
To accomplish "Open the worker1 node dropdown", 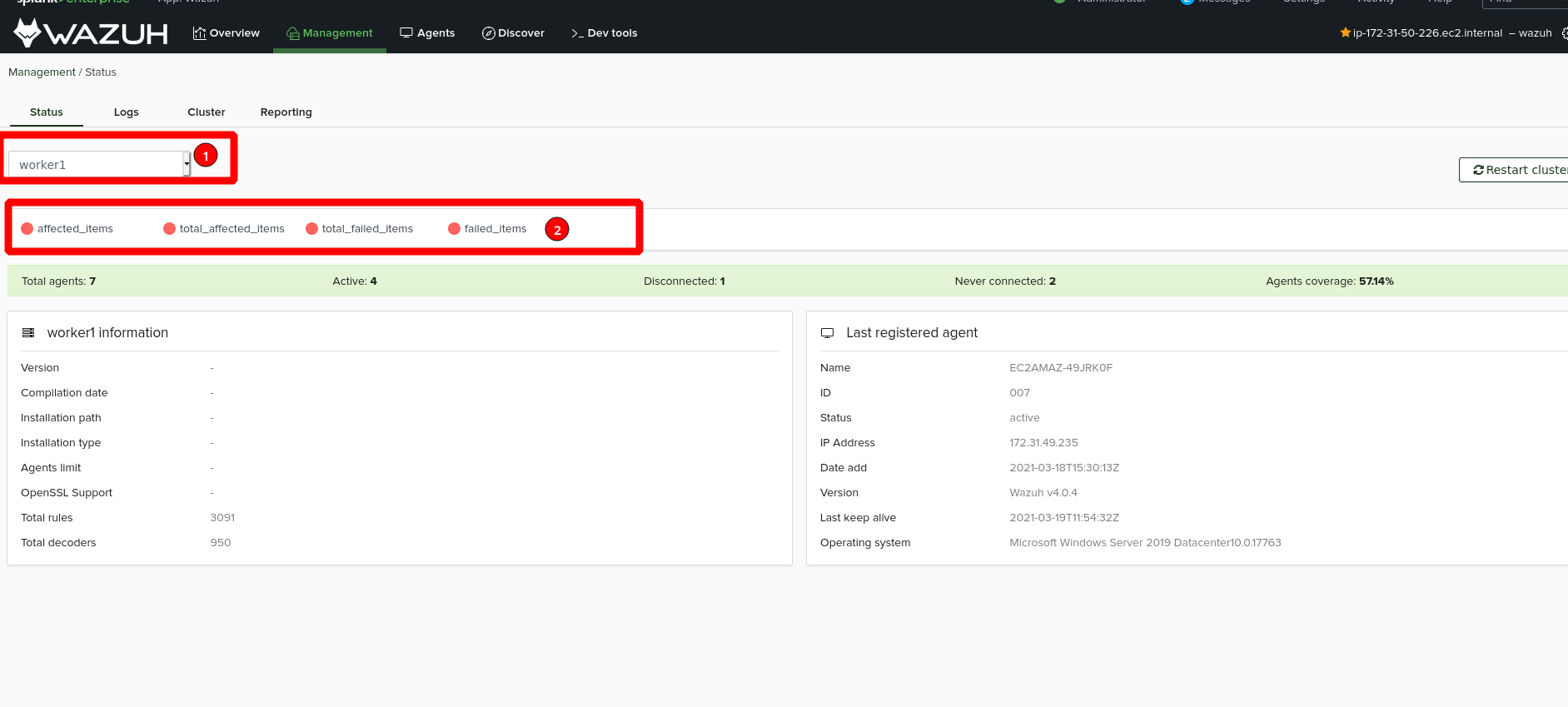I will point(100,164).
